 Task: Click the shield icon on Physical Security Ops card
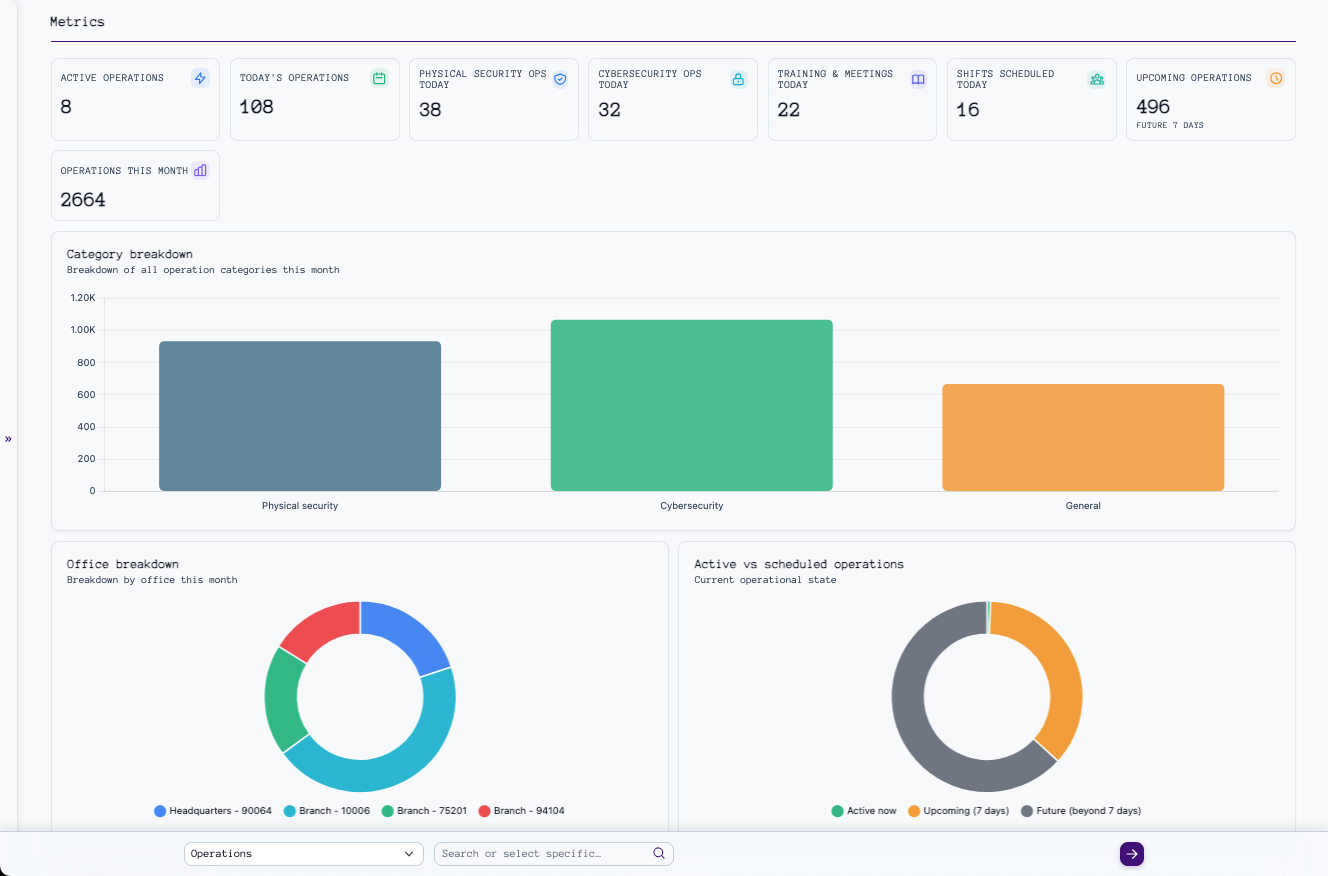click(560, 78)
